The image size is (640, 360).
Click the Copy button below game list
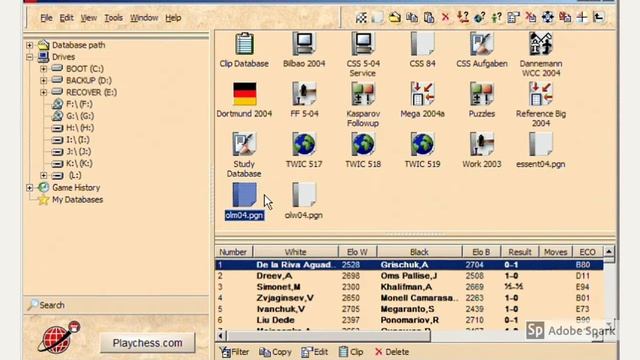point(275,352)
